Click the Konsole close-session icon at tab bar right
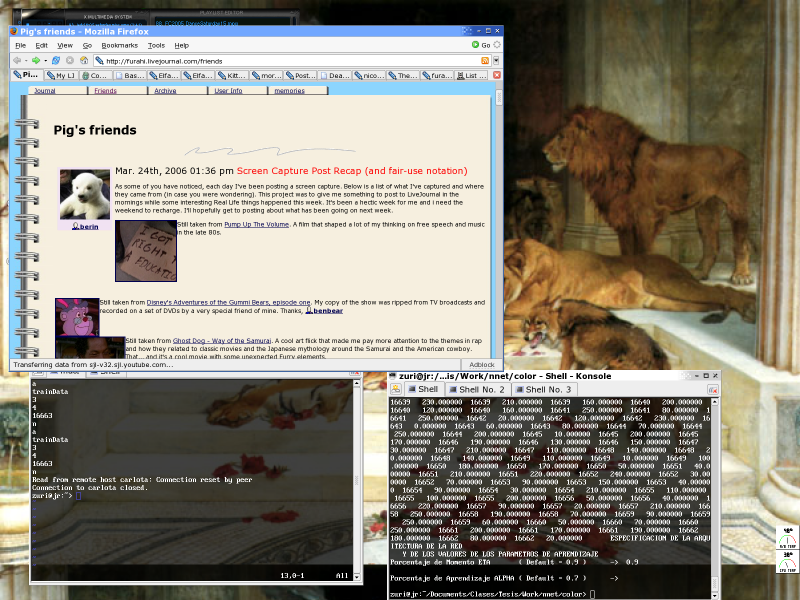Viewport: 800px width, 600px height. pyautogui.click(x=711, y=389)
